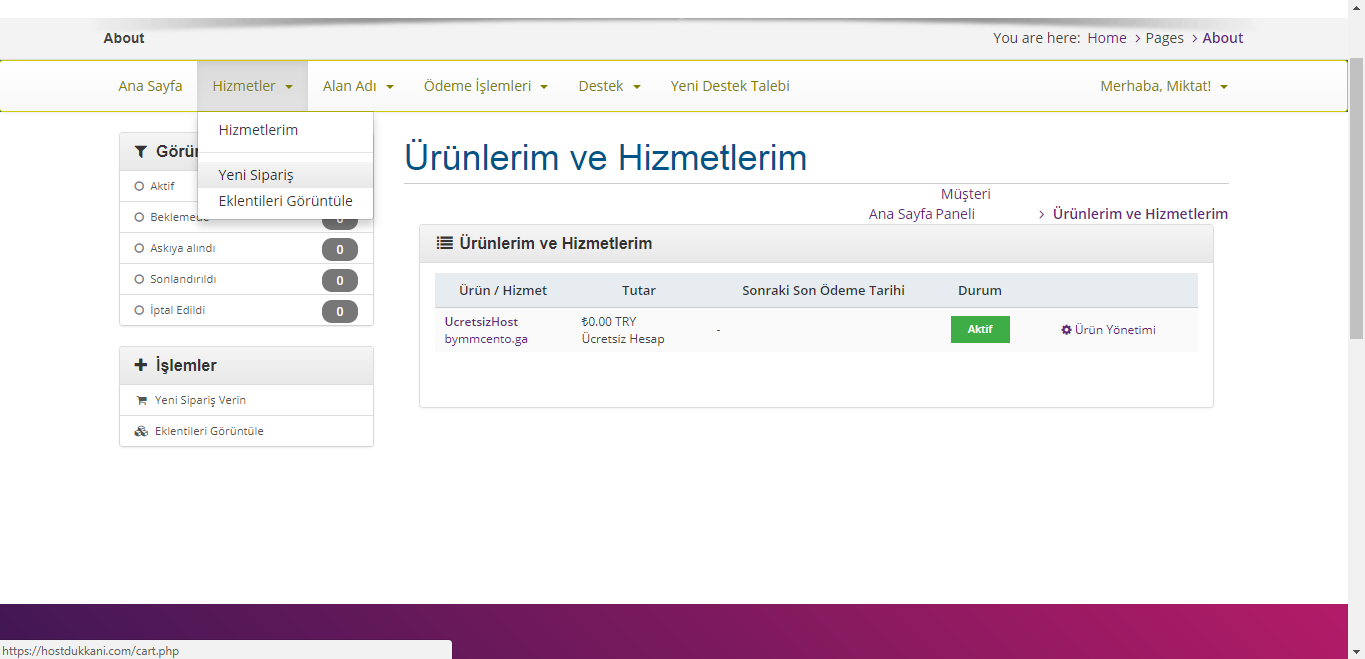Viewport: 1365px width, 659px height.
Task: Click the green Aktif status button
Action: pos(980,329)
